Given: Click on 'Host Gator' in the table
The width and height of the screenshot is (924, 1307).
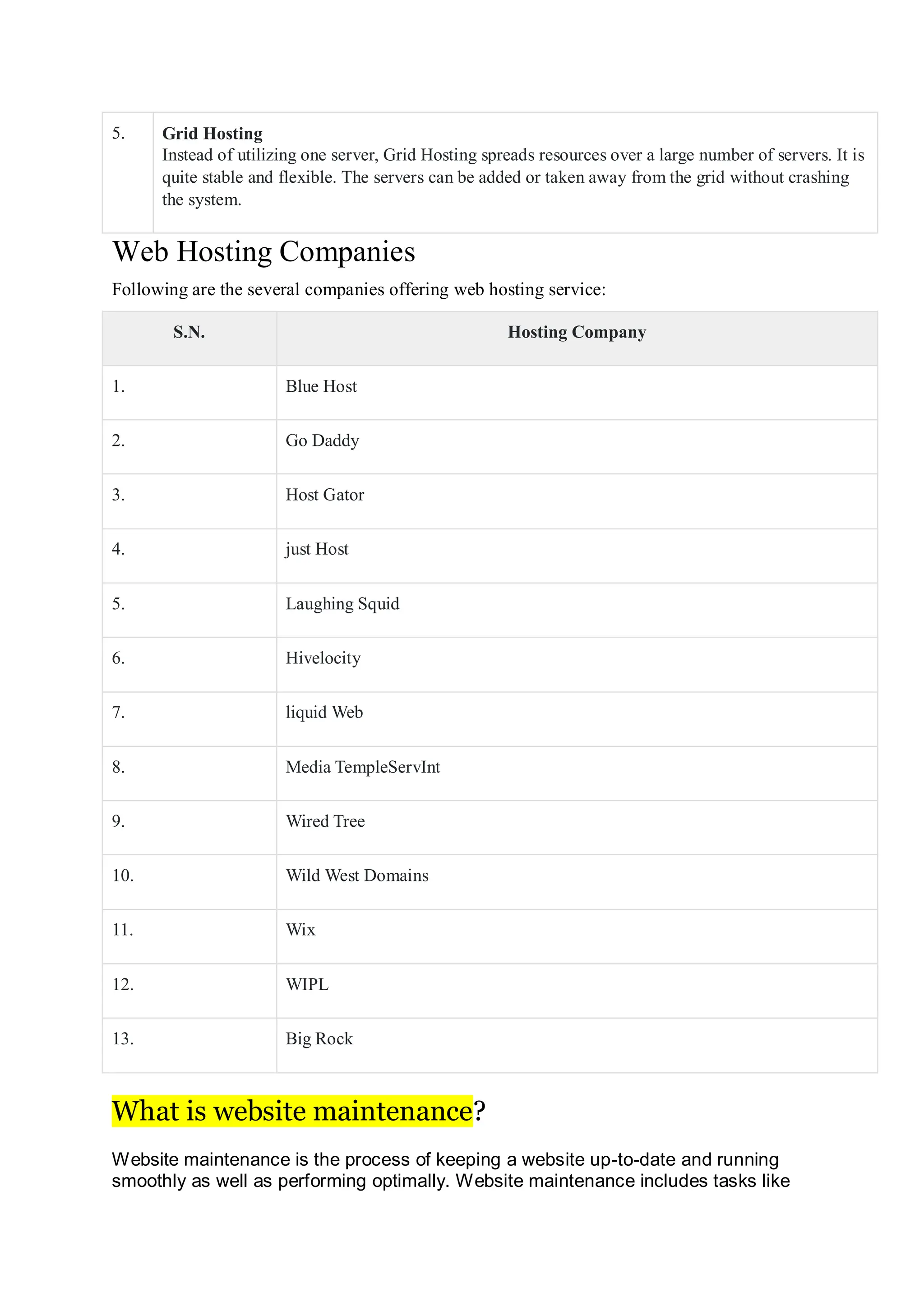Looking at the screenshot, I should point(324,495).
